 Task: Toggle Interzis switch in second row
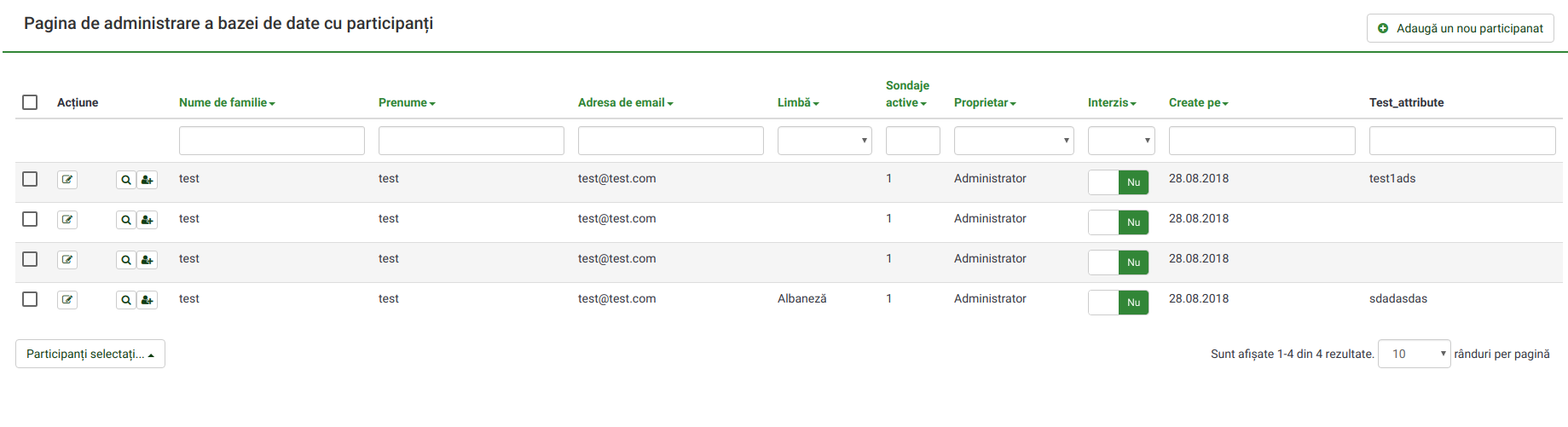tap(1118, 222)
